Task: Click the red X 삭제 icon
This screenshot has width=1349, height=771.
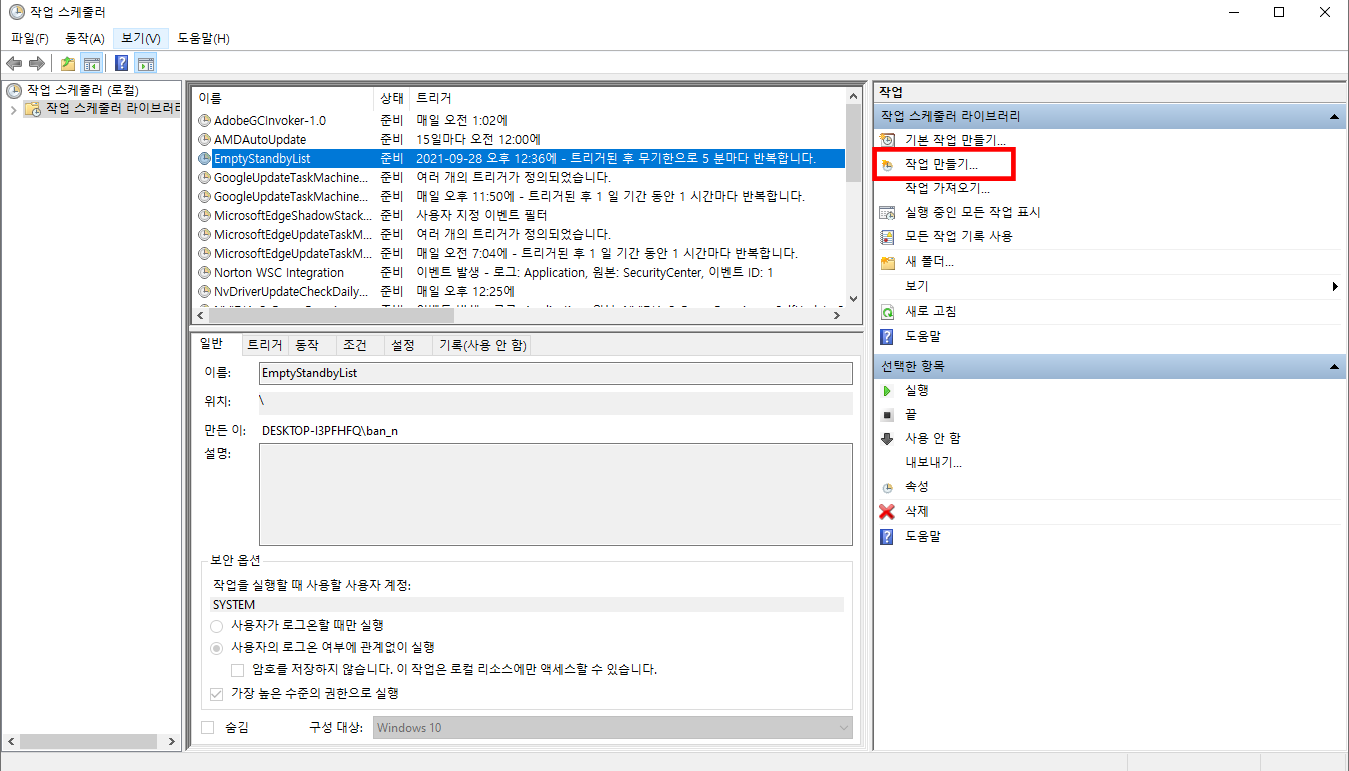Action: [x=887, y=512]
